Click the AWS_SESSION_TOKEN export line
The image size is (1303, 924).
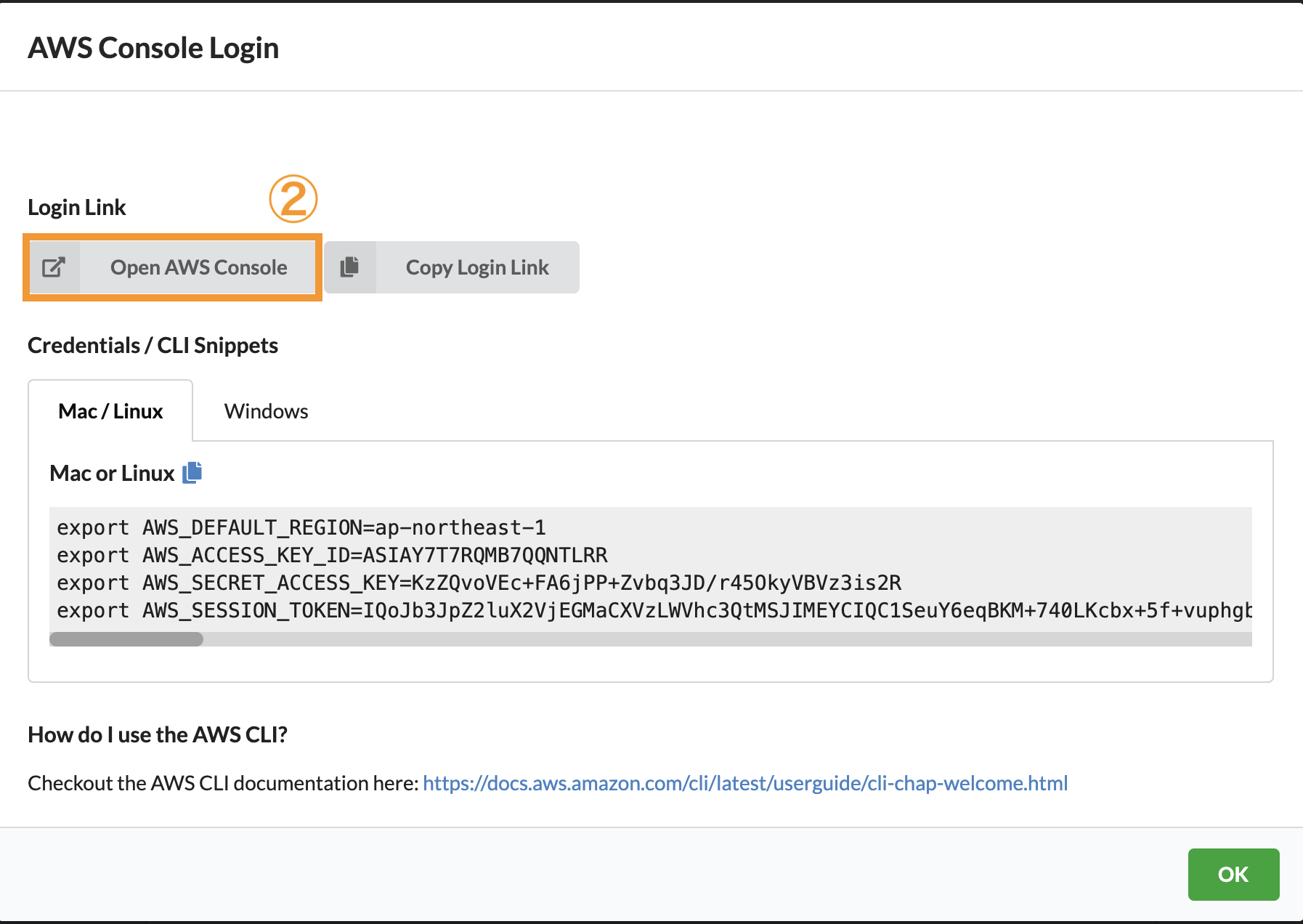point(654,610)
